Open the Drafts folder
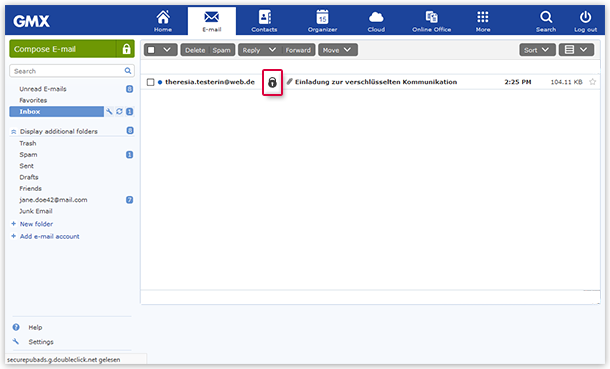Viewport: 610px width, 369px height. (x=29, y=177)
